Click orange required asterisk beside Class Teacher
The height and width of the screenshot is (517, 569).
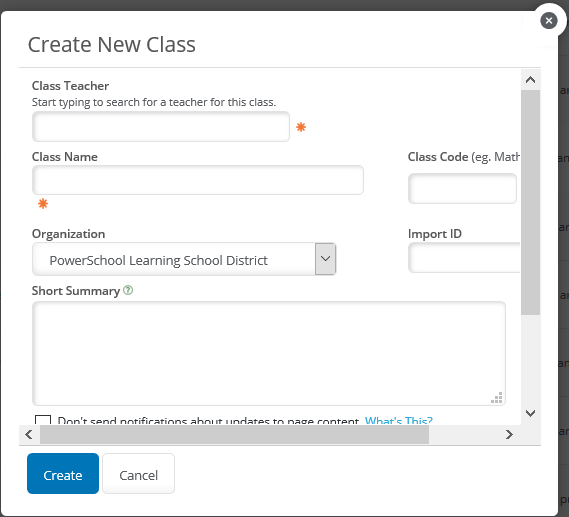[x=301, y=127]
